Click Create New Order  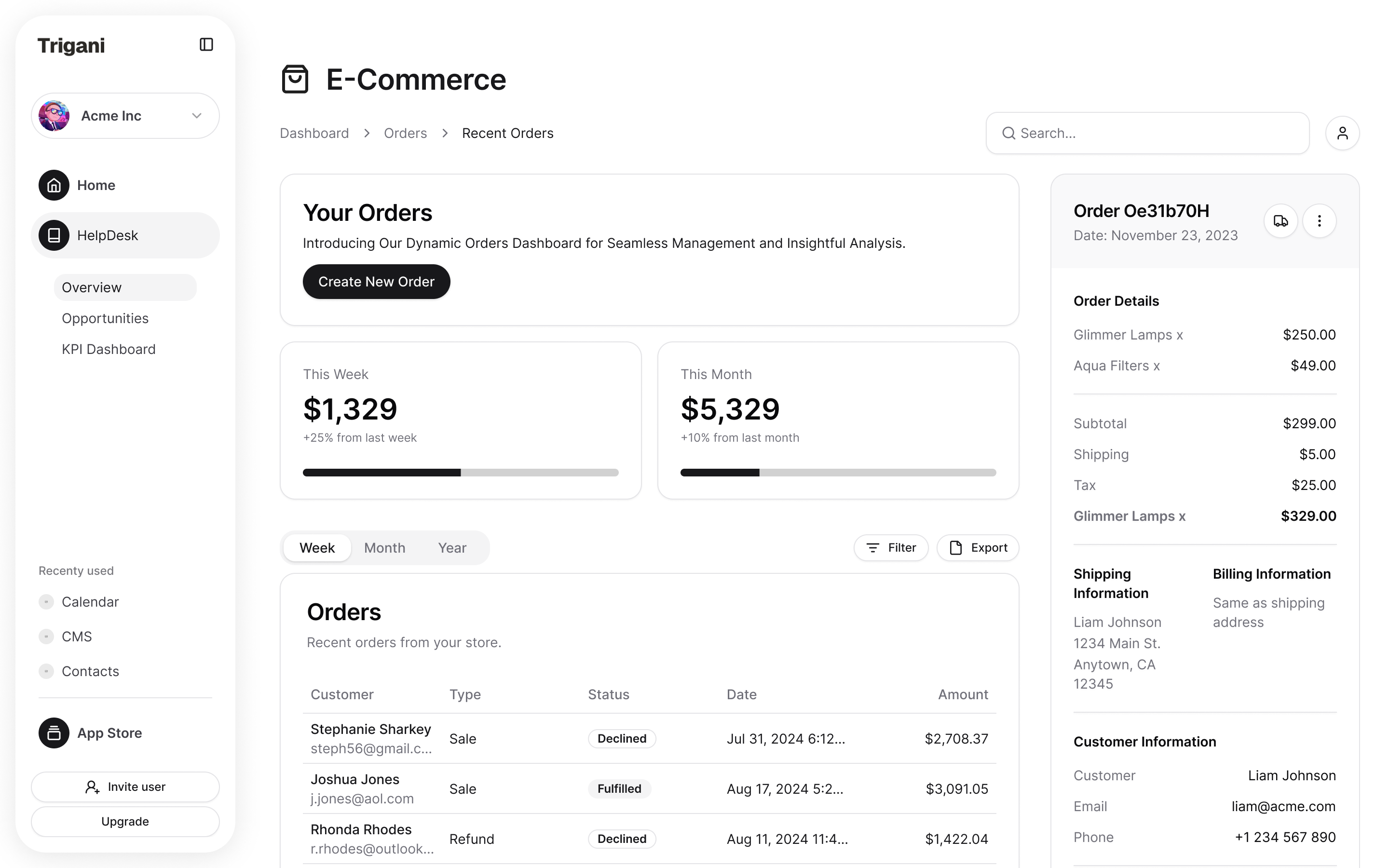[376, 281]
